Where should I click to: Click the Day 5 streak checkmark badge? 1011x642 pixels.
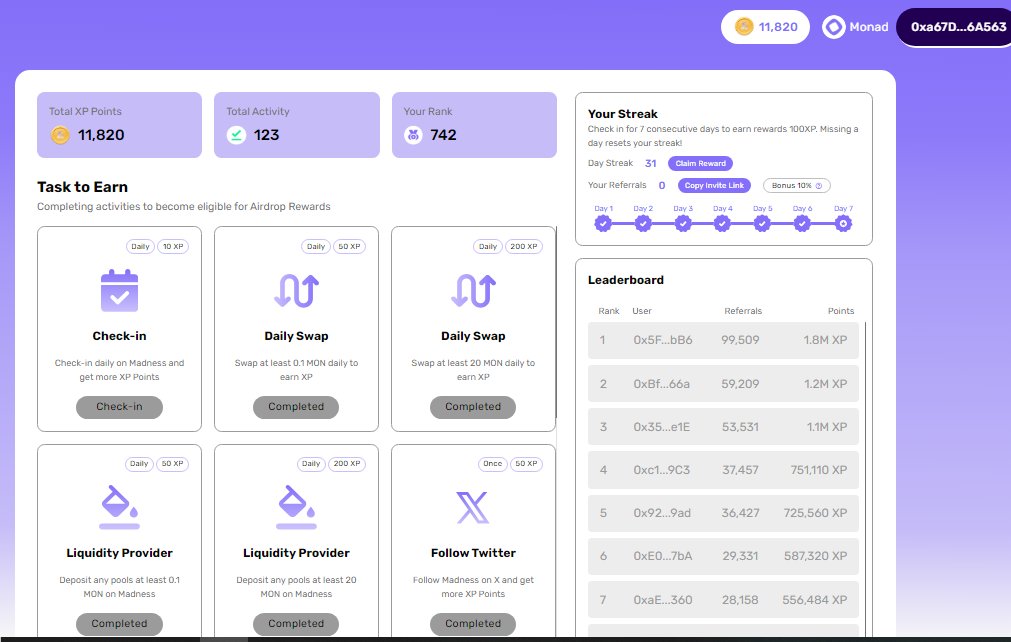click(762, 224)
